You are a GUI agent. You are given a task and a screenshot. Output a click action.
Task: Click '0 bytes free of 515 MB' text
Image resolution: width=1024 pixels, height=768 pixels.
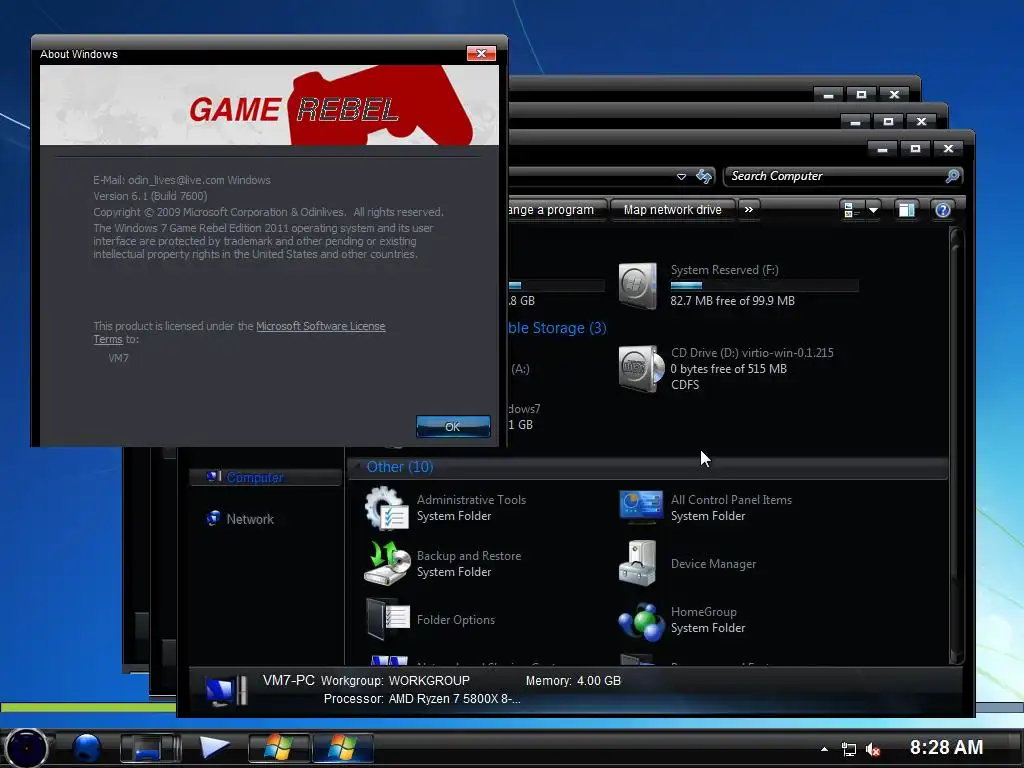tap(728, 369)
